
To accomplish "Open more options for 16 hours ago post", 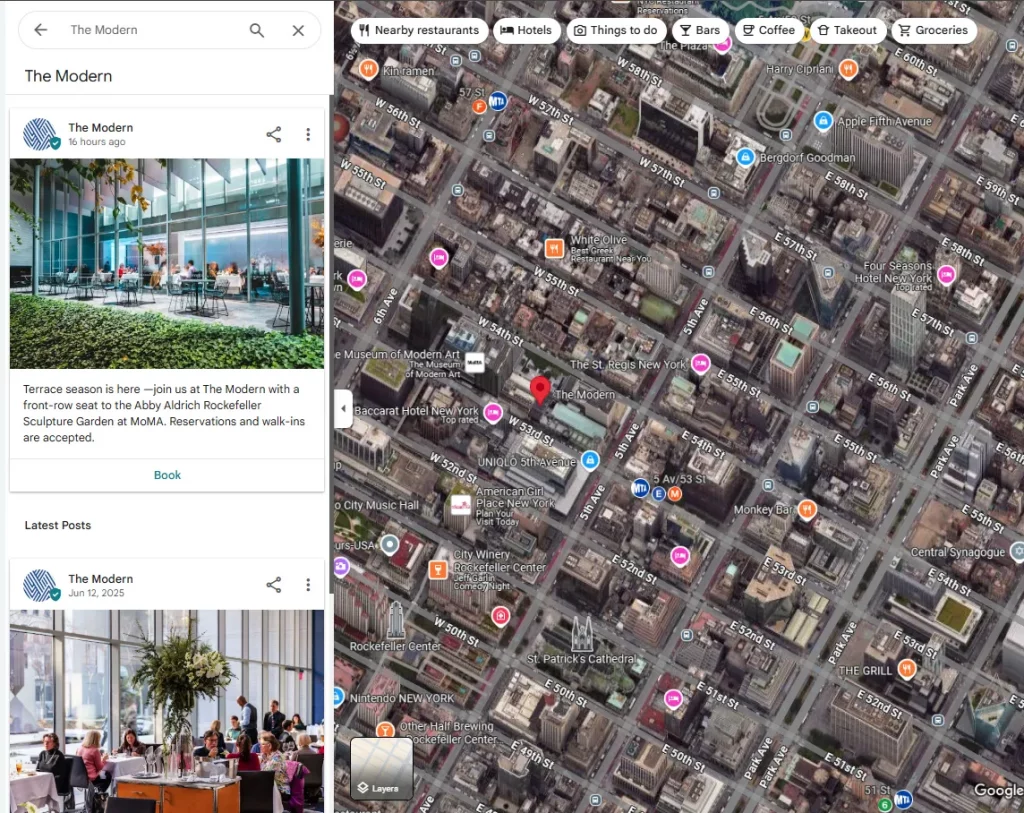I will (308, 135).
